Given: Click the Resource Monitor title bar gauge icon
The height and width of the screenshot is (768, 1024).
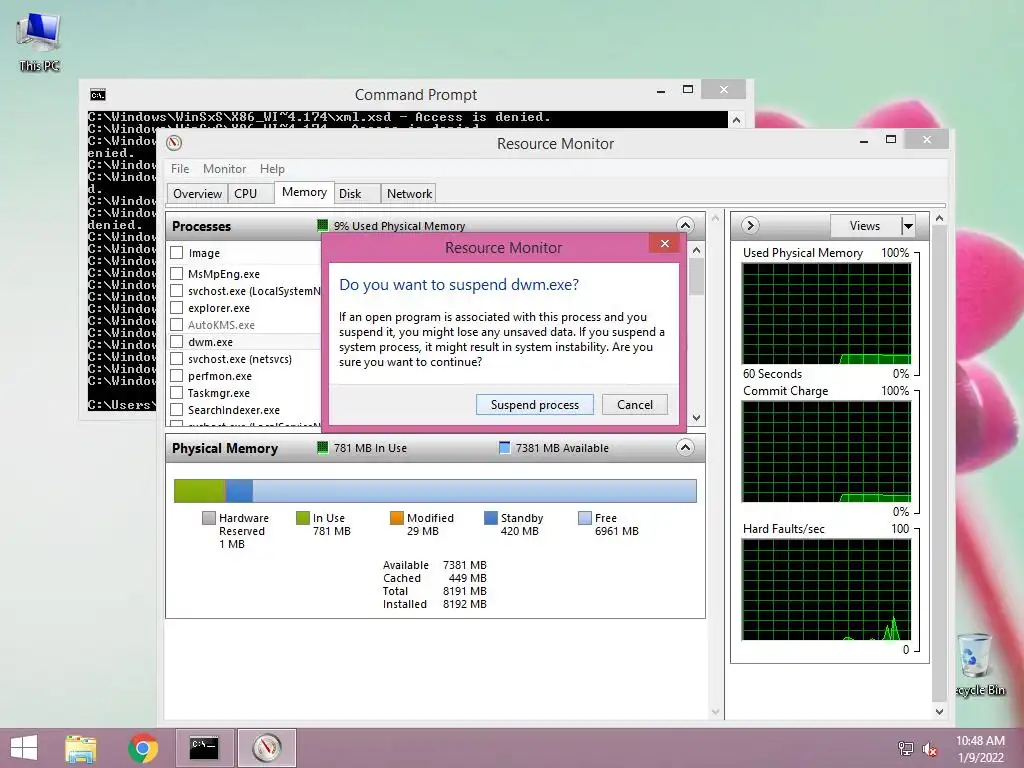Looking at the screenshot, I should pos(174,143).
